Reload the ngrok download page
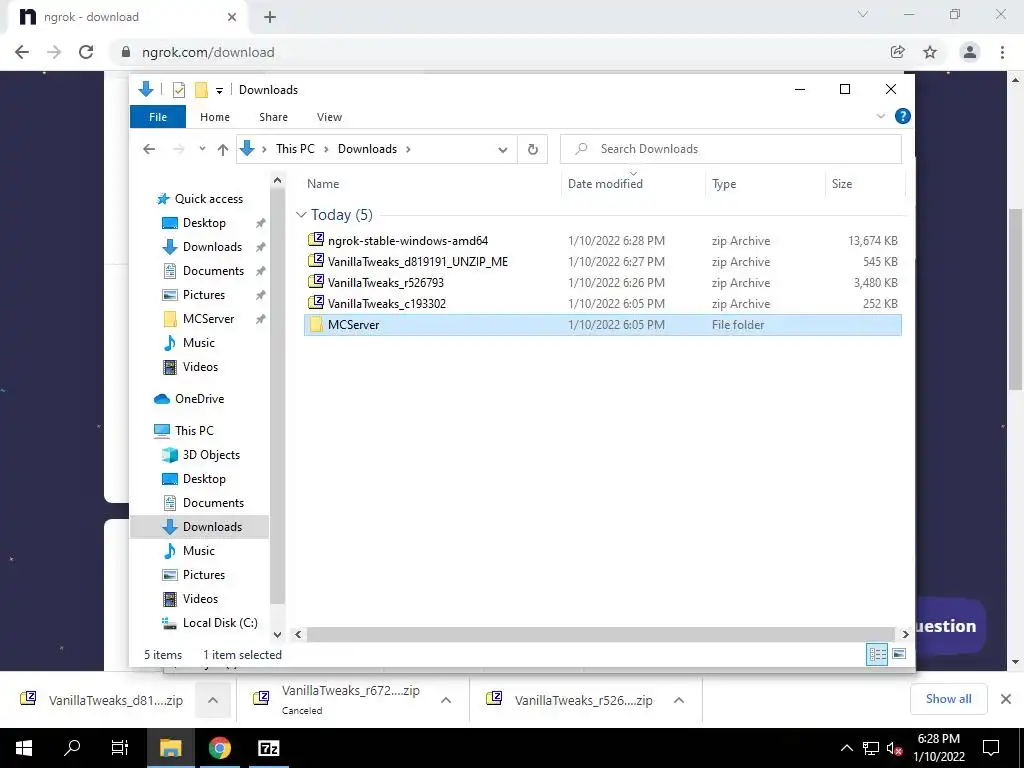1024x768 pixels. [x=86, y=52]
